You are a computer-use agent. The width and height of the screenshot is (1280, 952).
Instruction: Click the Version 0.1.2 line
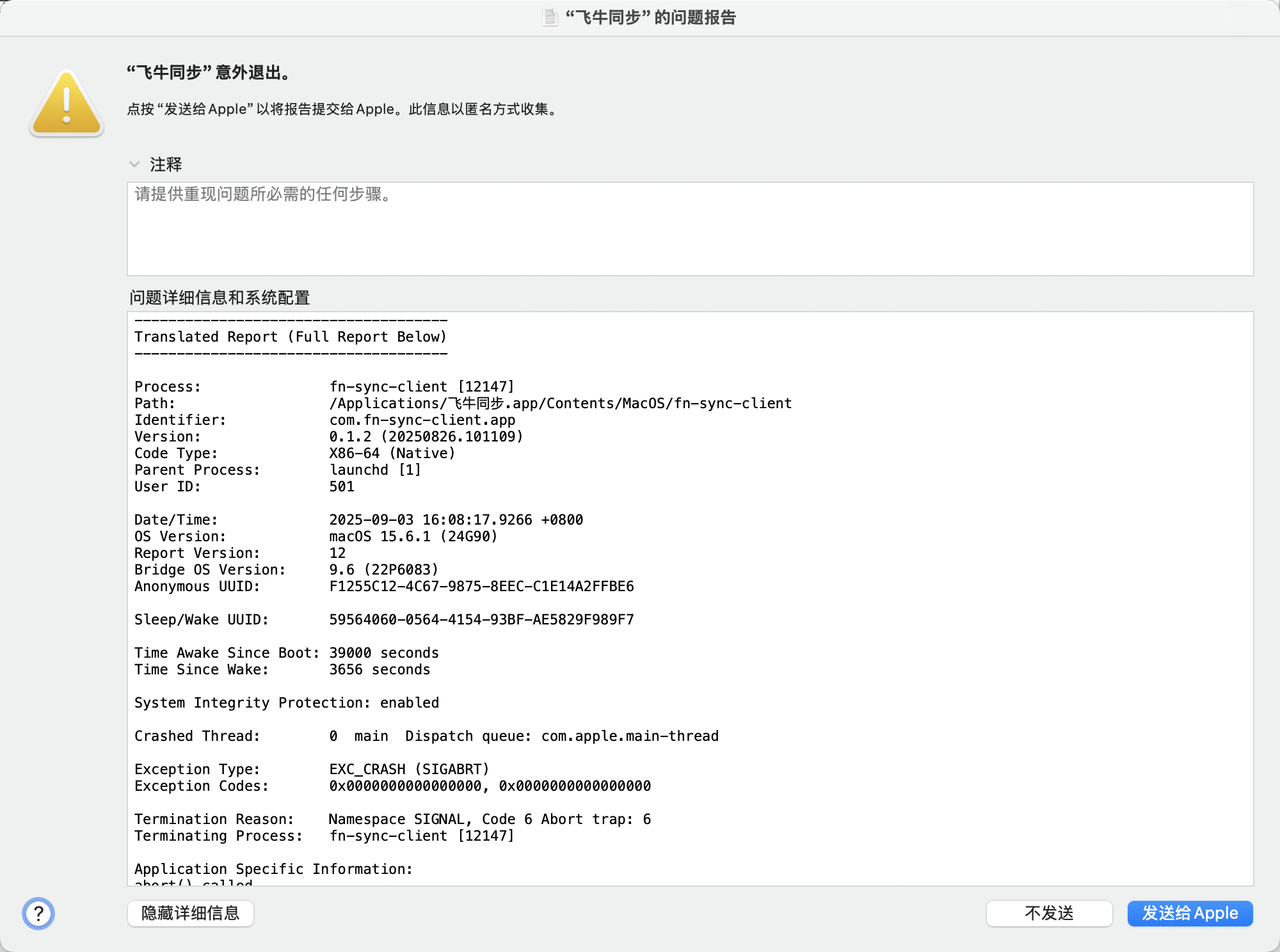(x=426, y=436)
